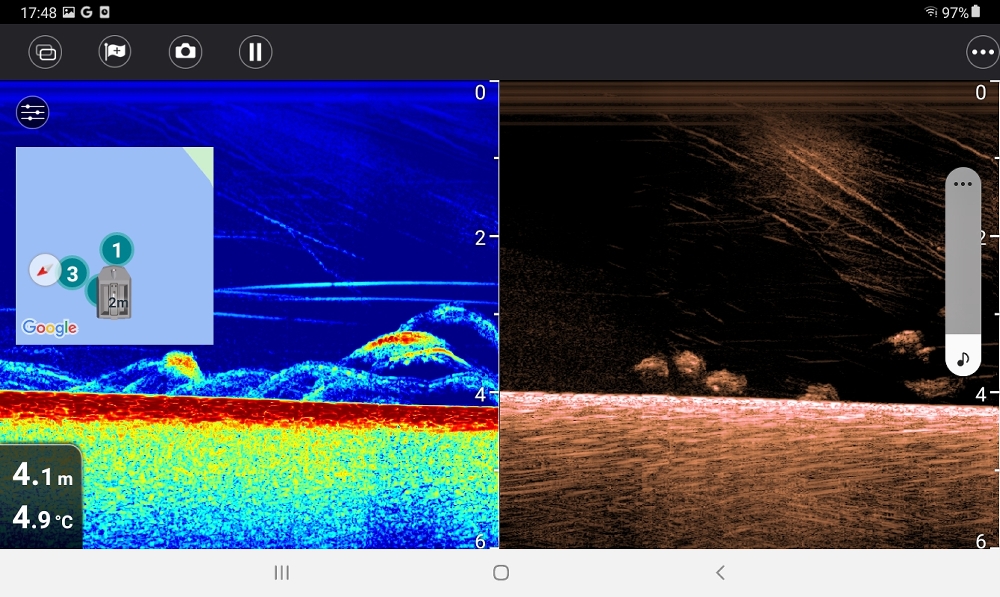This screenshot has width=1000, height=597.
Task: Toggle the fish alarm music note
Action: 962,358
